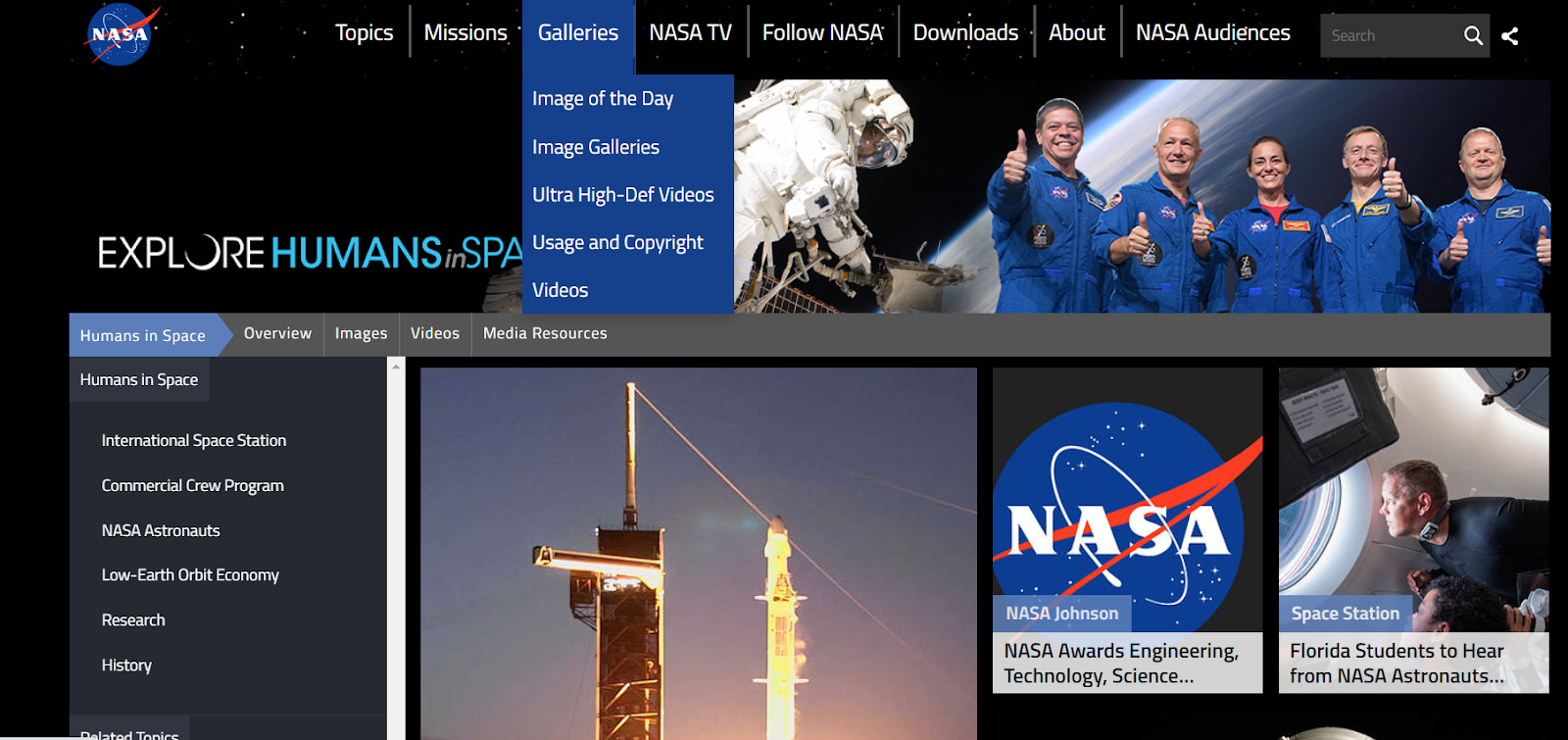Select Usage and Copyright entry
Viewport: 1568px width, 740px height.
point(617,242)
